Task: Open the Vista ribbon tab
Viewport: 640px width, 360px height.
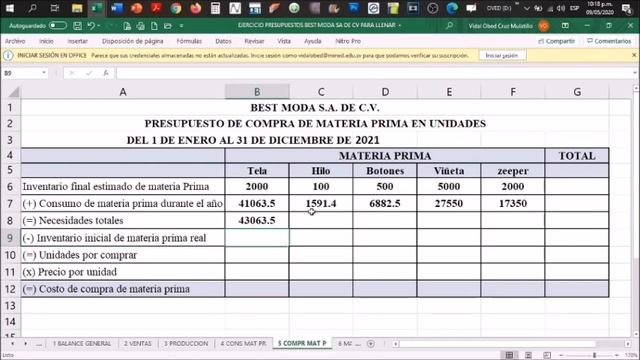Action: 284,41
